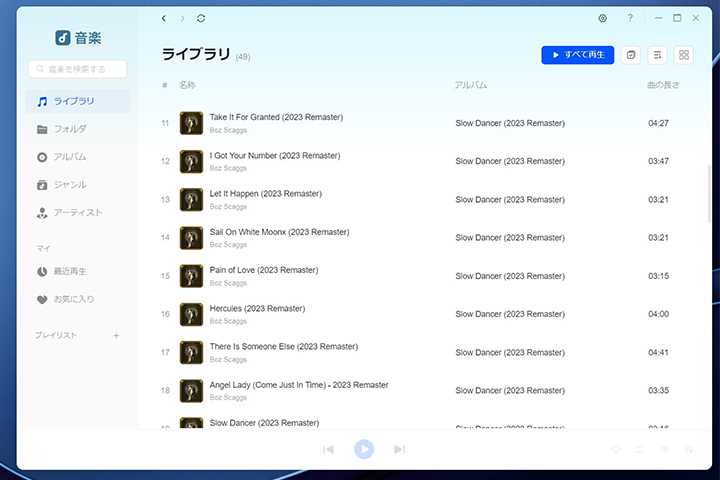This screenshot has width=720, height=480.
Task: Skip to the next track
Action: click(x=399, y=450)
